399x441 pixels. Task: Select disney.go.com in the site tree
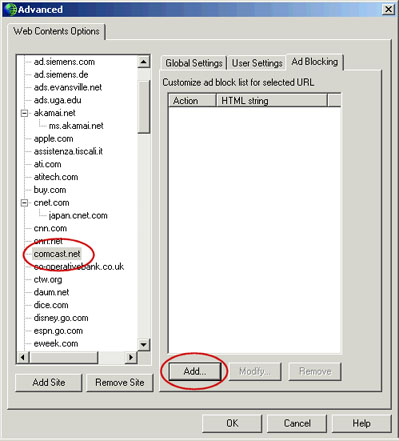61,318
